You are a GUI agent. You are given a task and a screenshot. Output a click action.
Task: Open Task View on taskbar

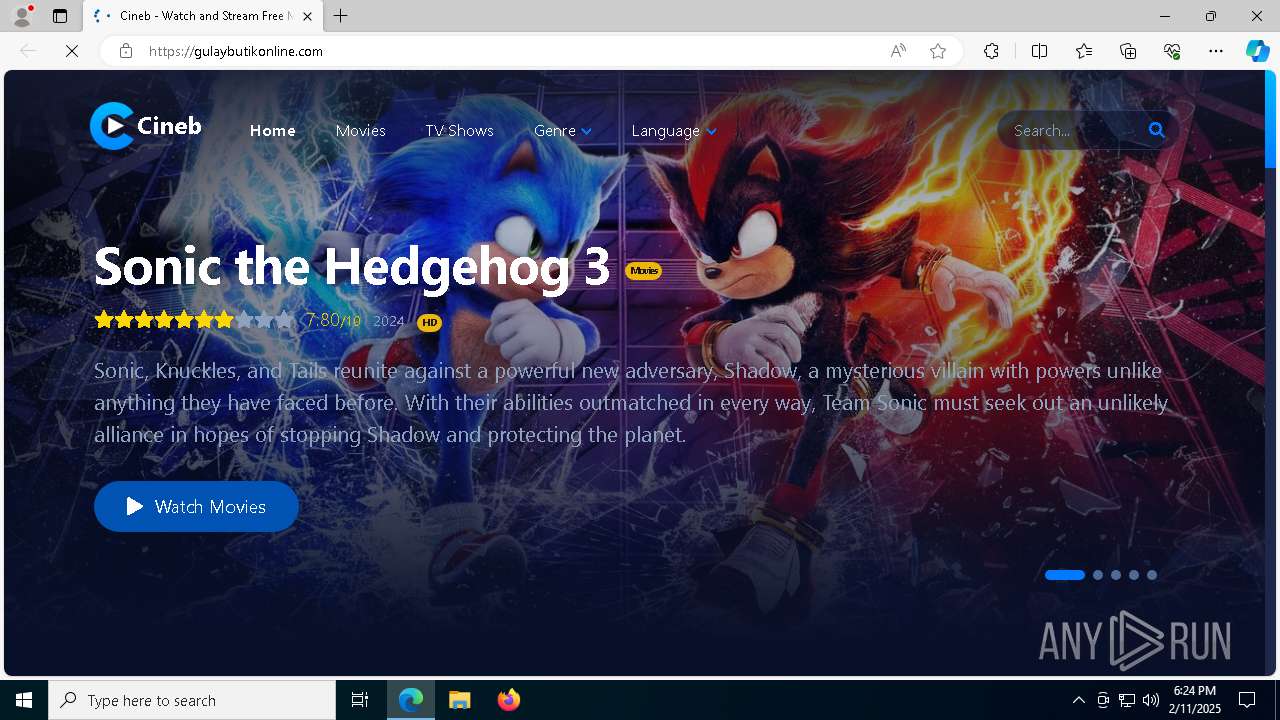360,700
